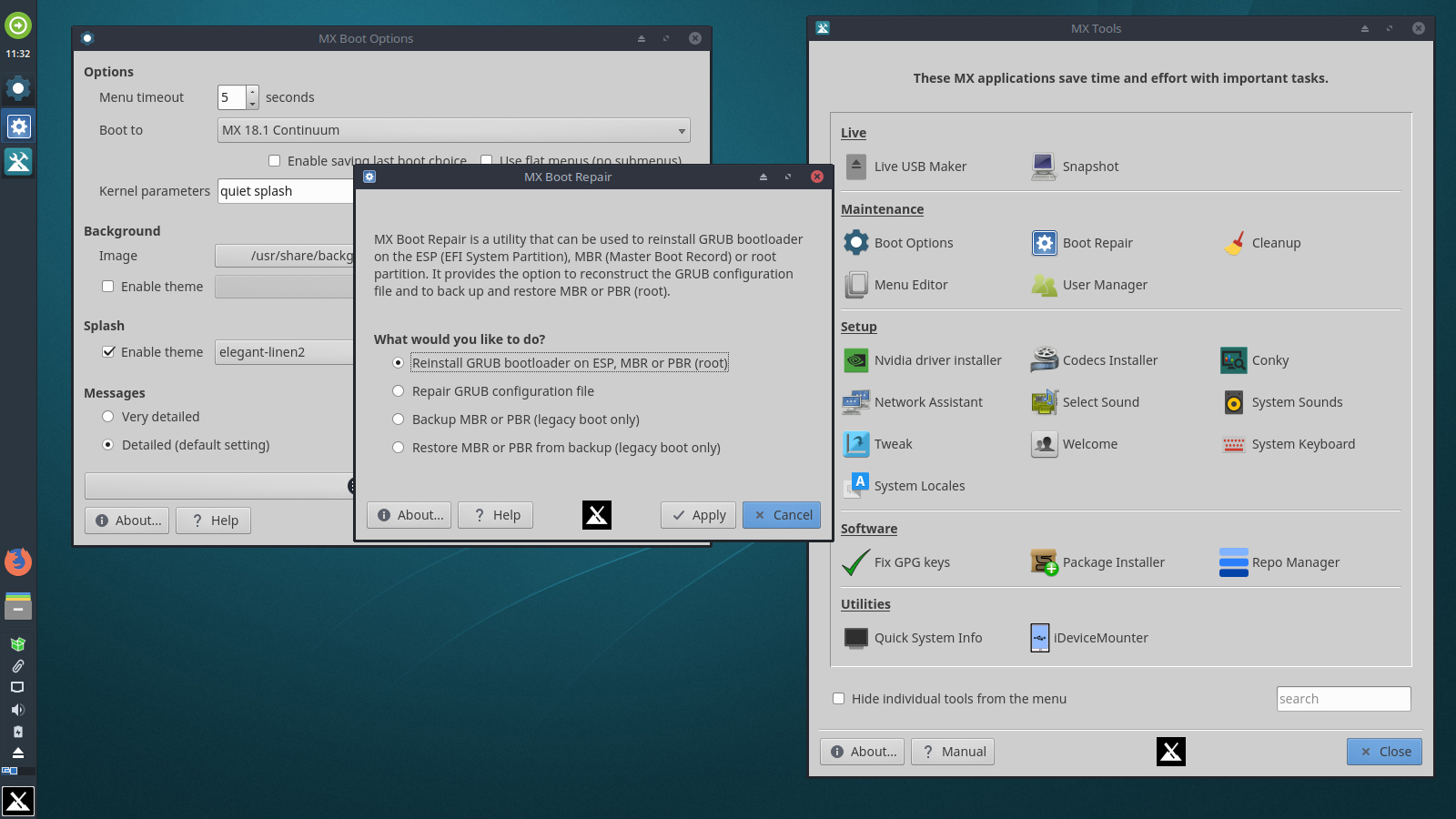1456x819 pixels.
Task: Select Reinstall GRUB bootloader option
Action: click(x=561, y=363)
